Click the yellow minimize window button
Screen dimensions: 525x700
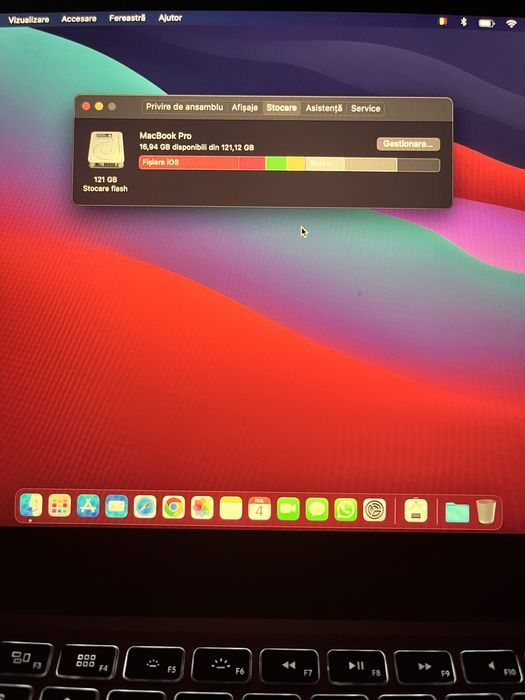tap(99, 106)
